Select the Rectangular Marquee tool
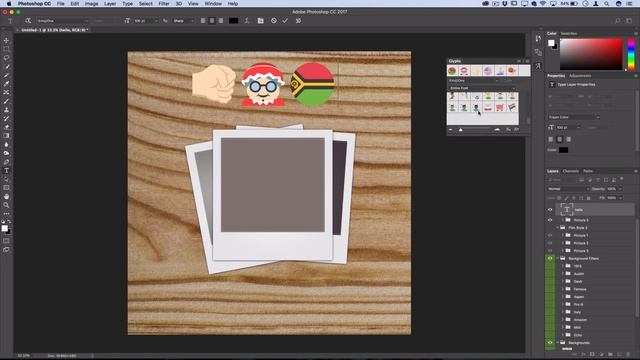 6,49
